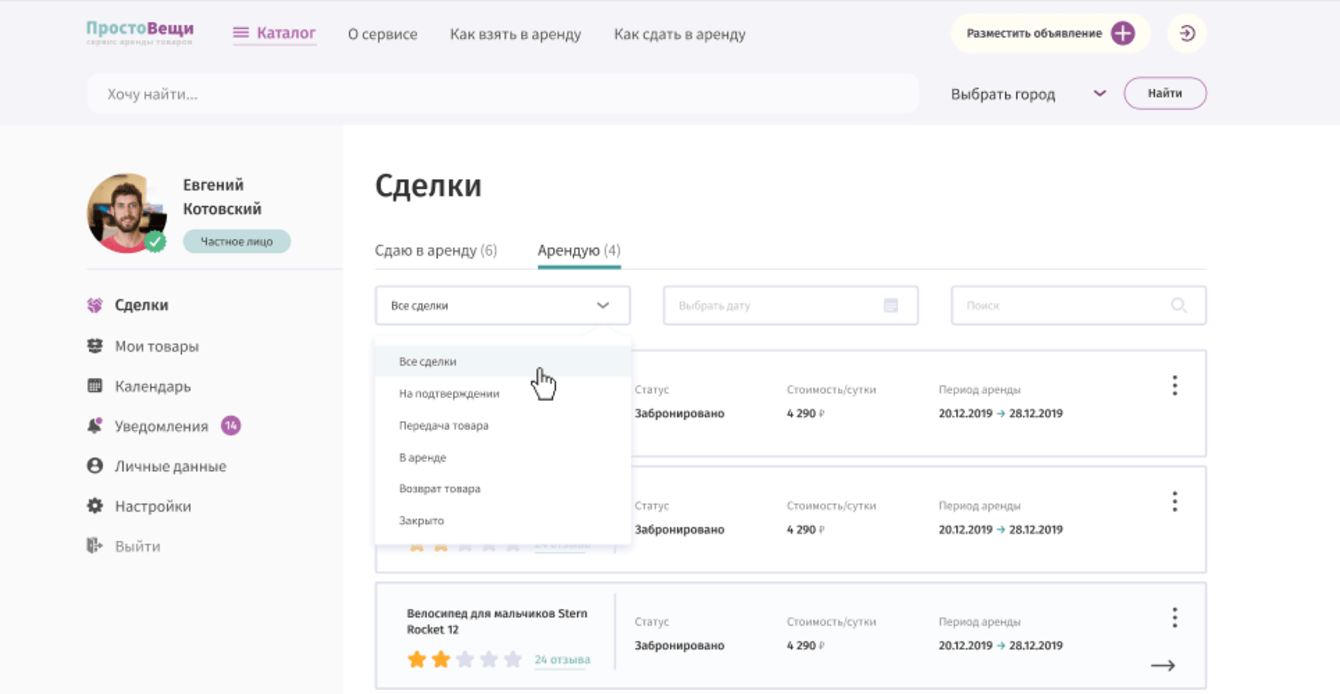Collapse the Все сделки filter dropdown
This screenshot has height=694, width=1340.
[x=603, y=305]
